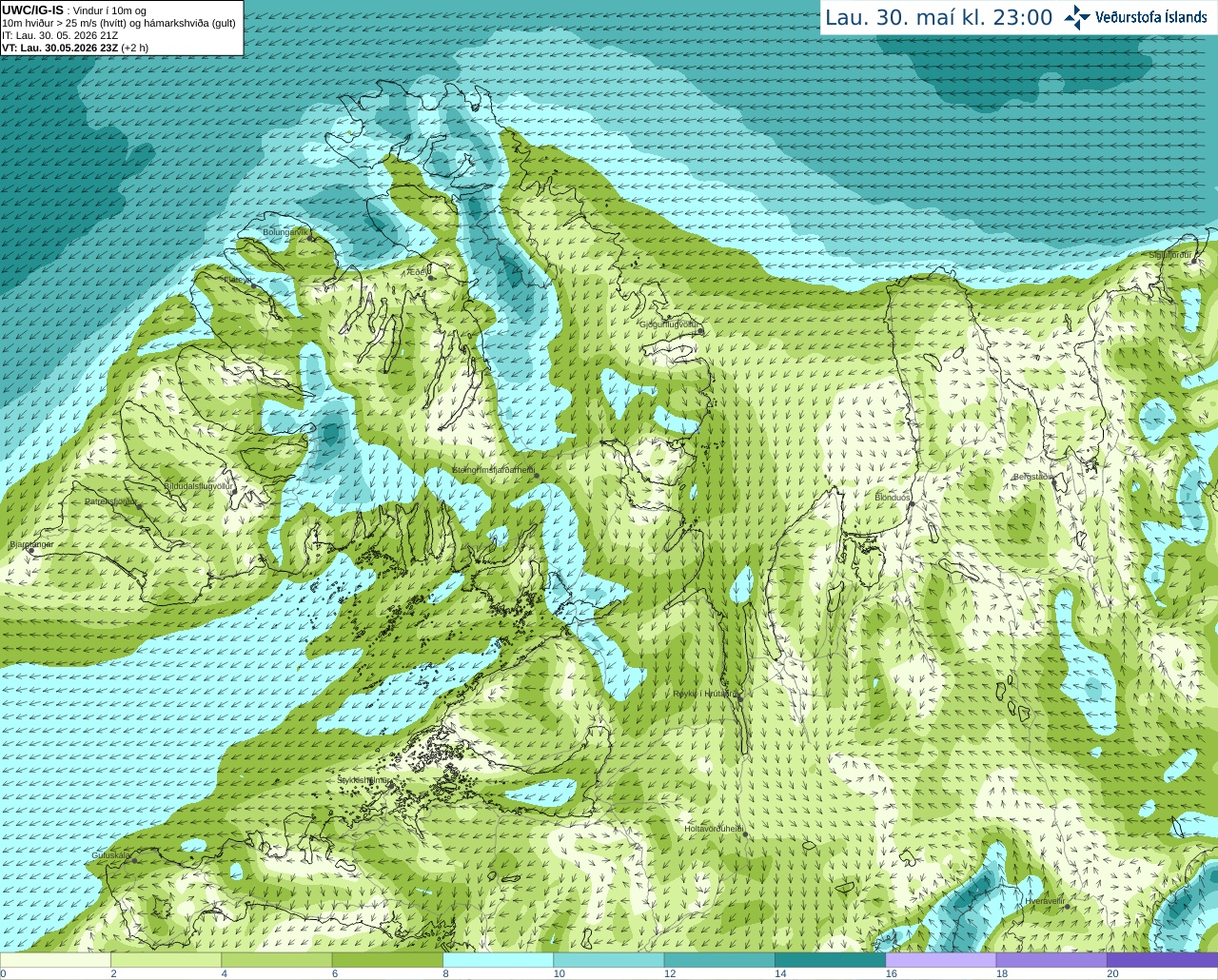
Task: Pick the dark teal 14–16 legend swatch
Action: (830, 960)
